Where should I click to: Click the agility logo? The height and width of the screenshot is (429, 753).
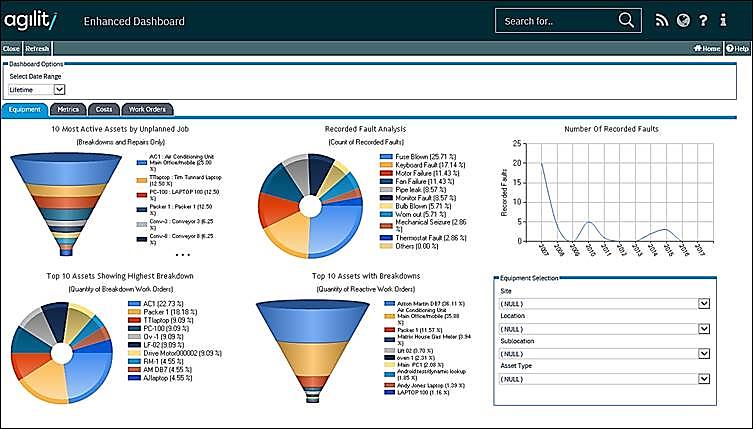[31, 20]
